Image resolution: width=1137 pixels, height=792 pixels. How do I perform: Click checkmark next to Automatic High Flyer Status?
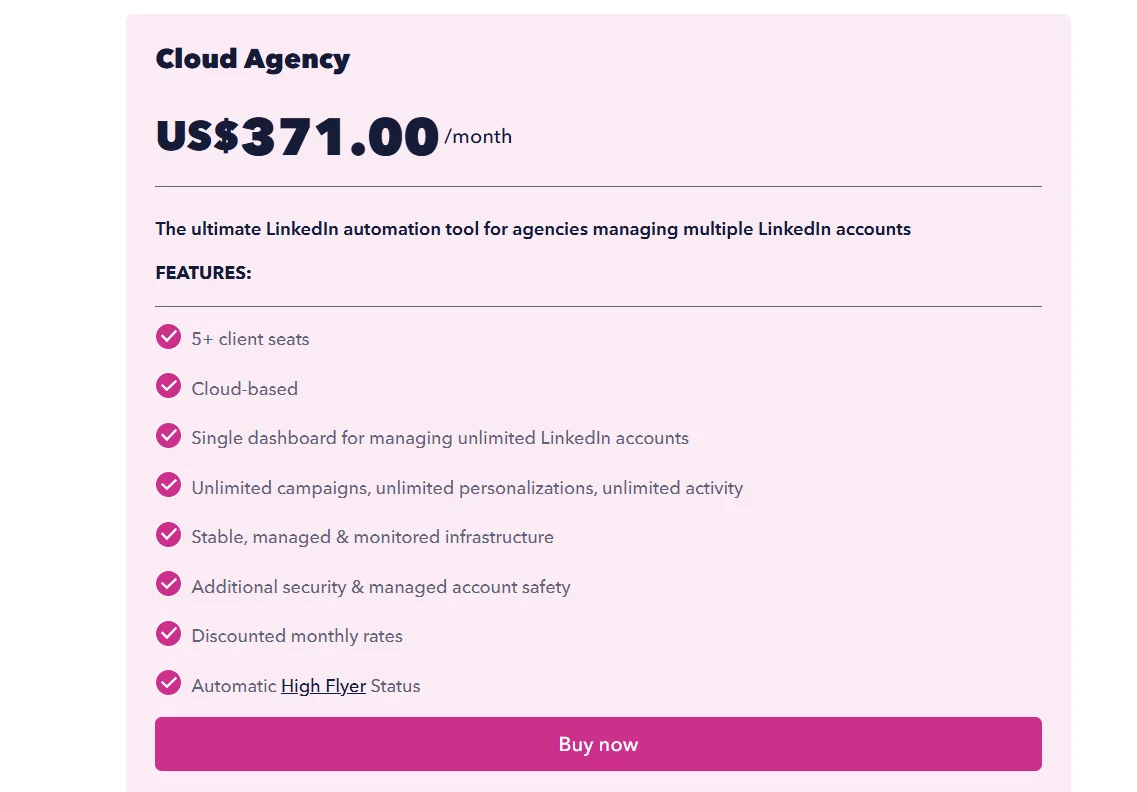tap(168, 683)
